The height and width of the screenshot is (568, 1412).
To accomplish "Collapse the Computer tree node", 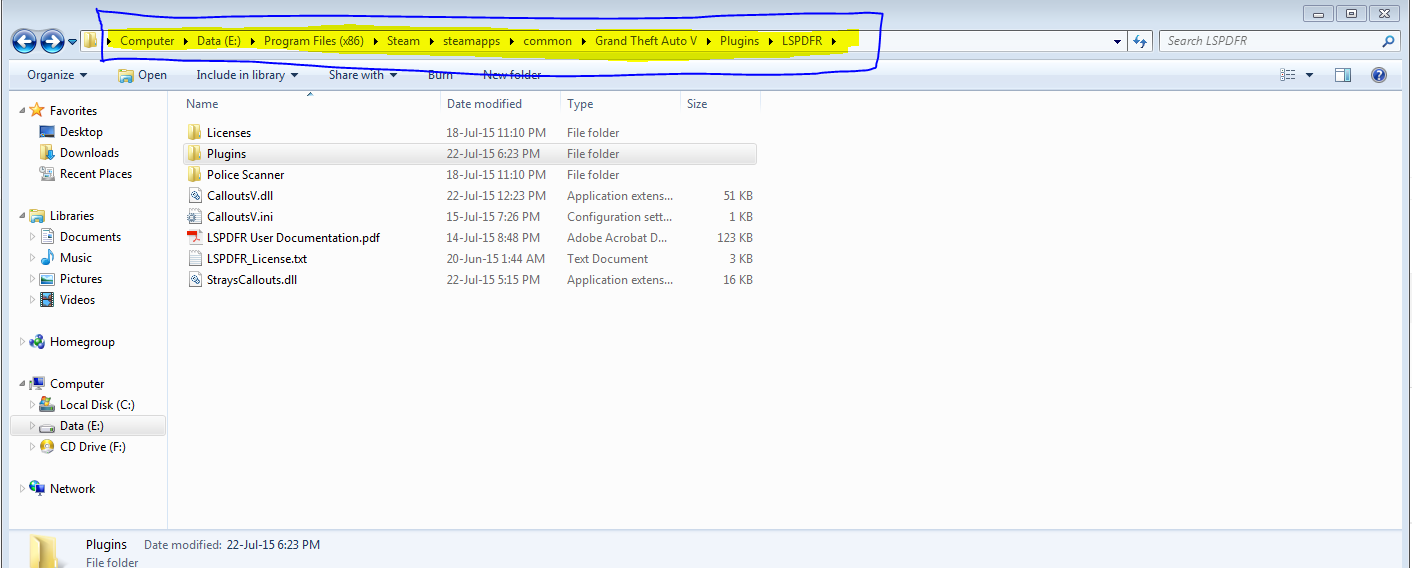I will coord(23,384).
